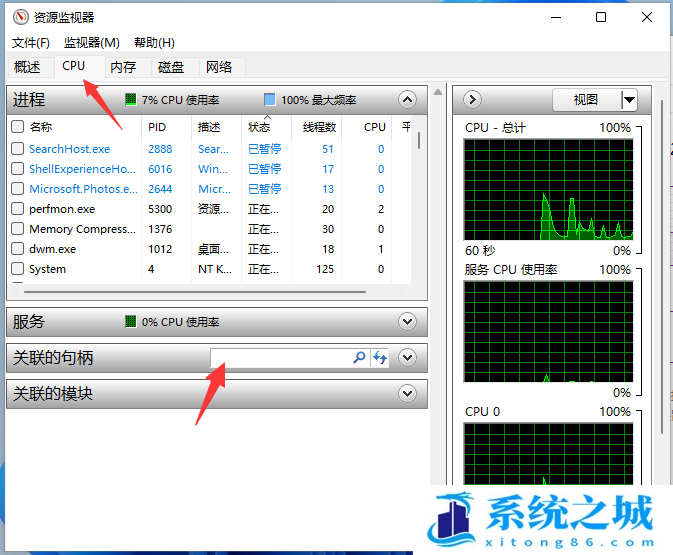Tick the SearchHost.exe checkbox
Screen dimensions: 673x555
tap(17, 149)
